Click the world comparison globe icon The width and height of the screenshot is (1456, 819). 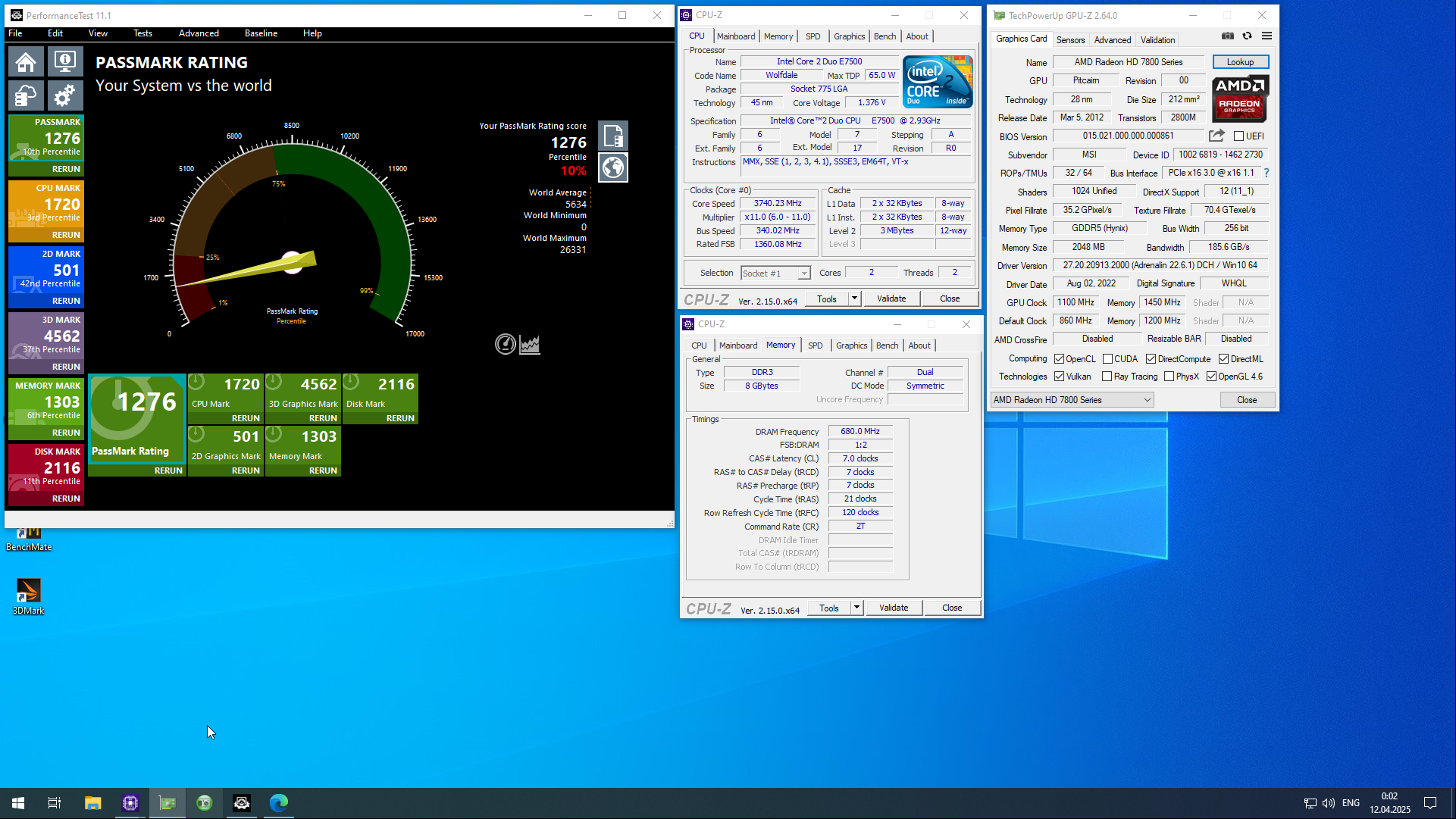click(613, 167)
